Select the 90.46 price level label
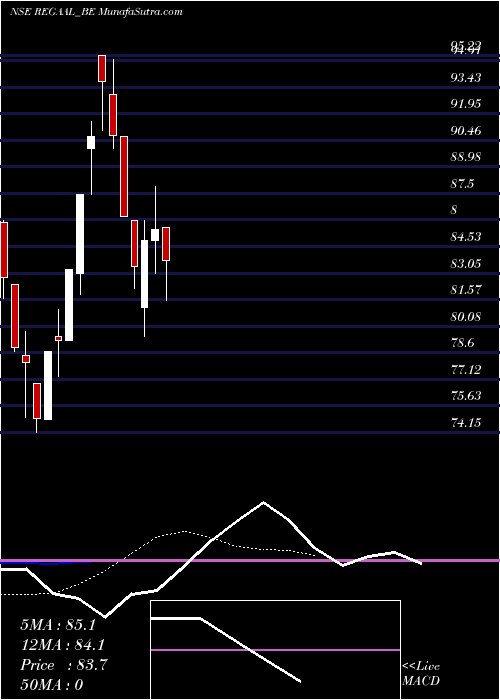This screenshot has height=700, width=500. pos(466,131)
